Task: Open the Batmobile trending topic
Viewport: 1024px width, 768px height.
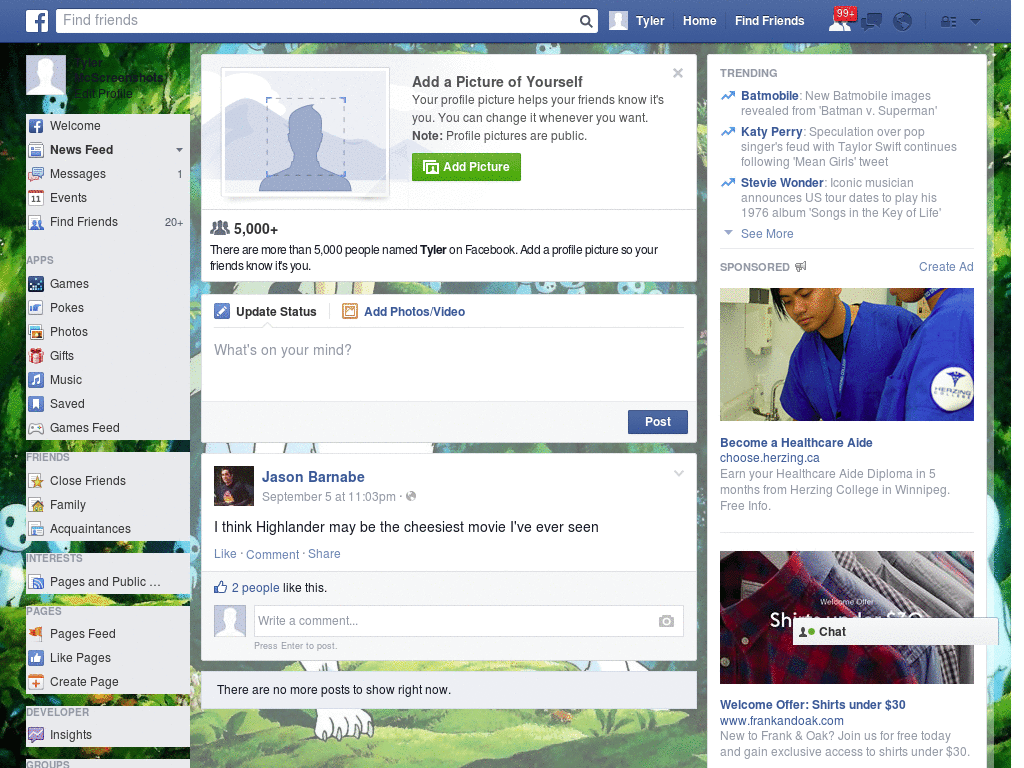Action: click(x=769, y=96)
